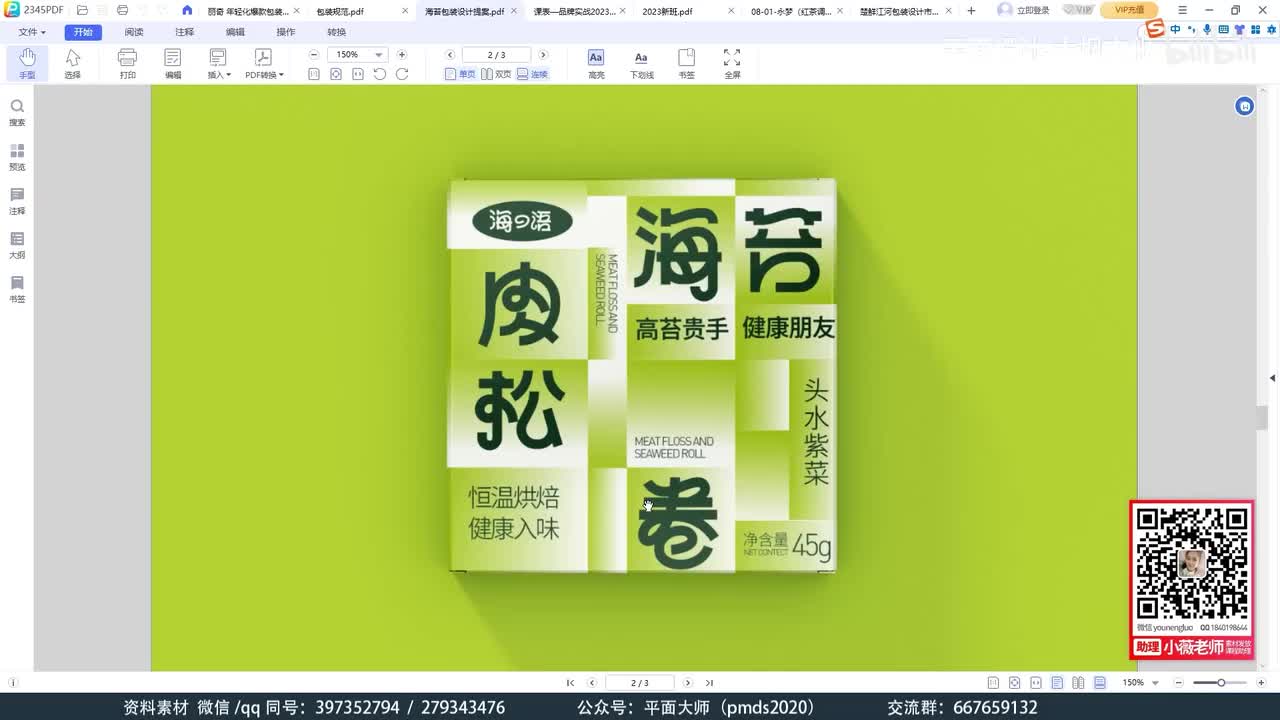Viewport: 1280px width, 720px height.
Task: Switch to the 编辑 ribbon tab
Action: tap(235, 32)
